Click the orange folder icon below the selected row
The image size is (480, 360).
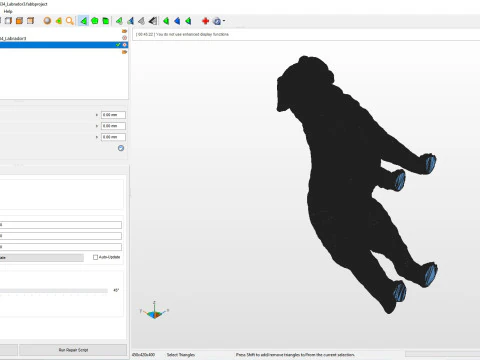pos(124,52)
